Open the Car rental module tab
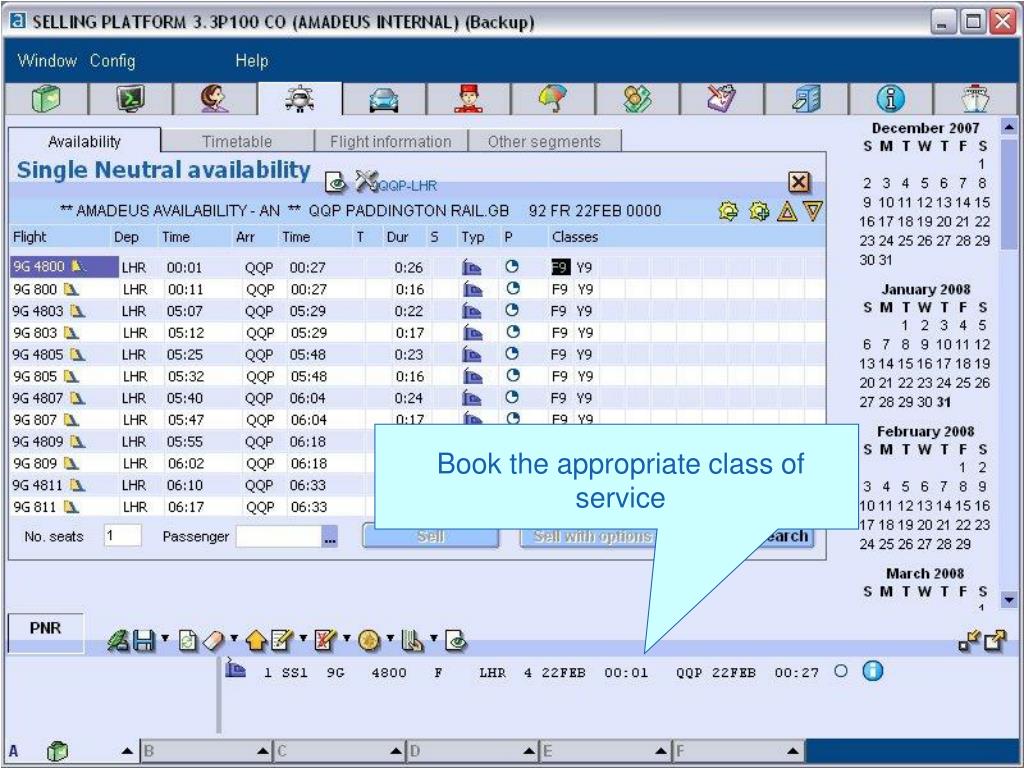The height and width of the screenshot is (768, 1024). tap(384, 99)
